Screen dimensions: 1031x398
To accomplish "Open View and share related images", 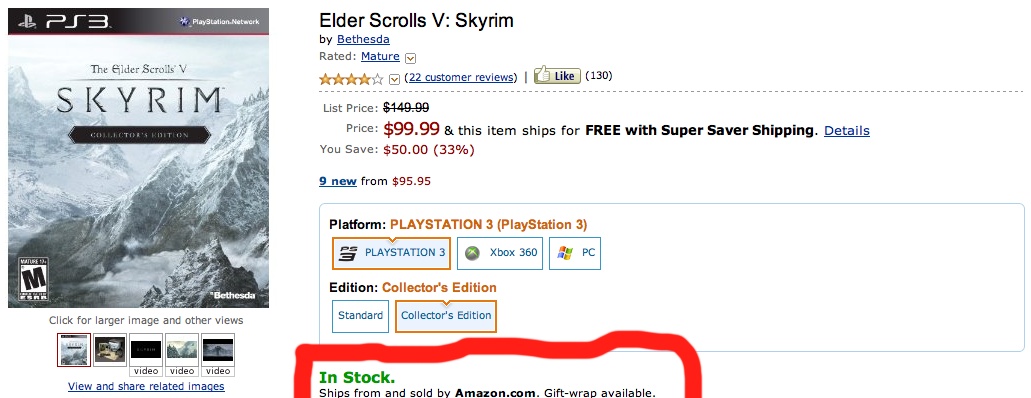I will tap(146, 386).
